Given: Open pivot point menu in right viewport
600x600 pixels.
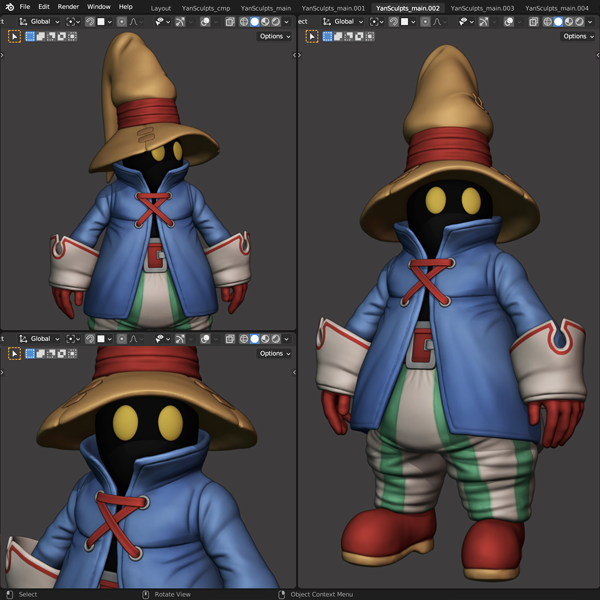Looking at the screenshot, I should (376, 22).
